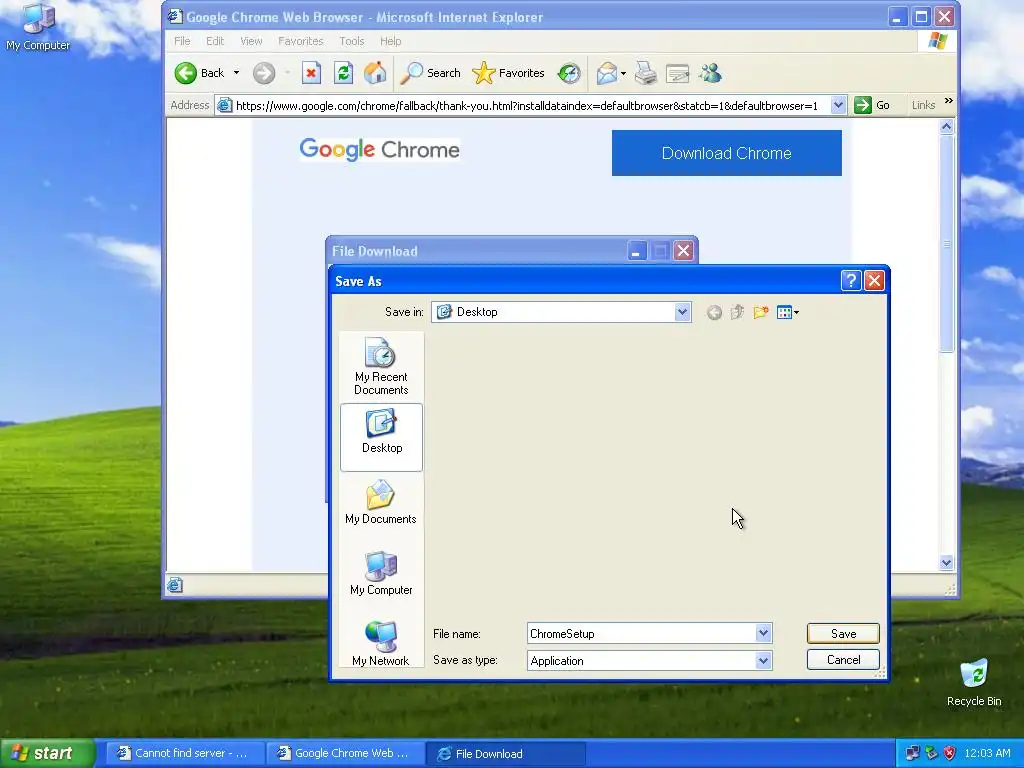The height and width of the screenshot is (768, 1024).
Task: Open the Favorites menu in menu bar
Action: 300,41
